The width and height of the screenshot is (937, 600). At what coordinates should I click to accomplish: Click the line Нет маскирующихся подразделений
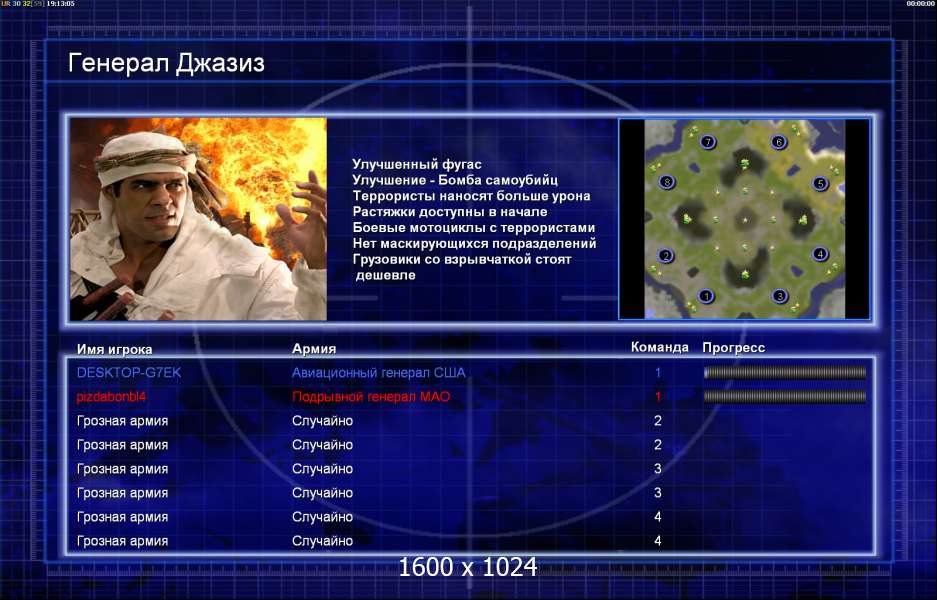[x=474, y=243]
